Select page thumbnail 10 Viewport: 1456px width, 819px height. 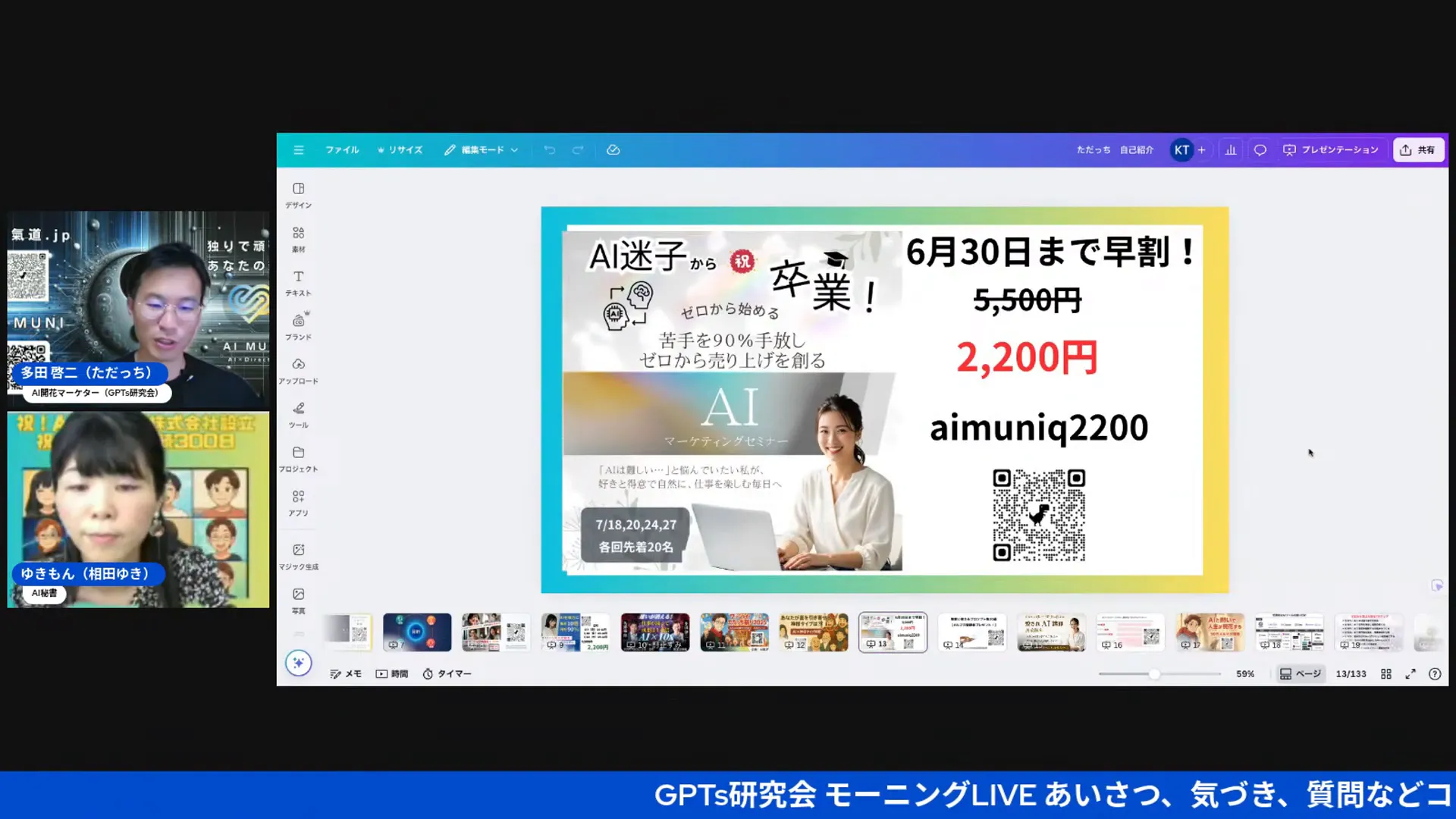pos(655,632)
